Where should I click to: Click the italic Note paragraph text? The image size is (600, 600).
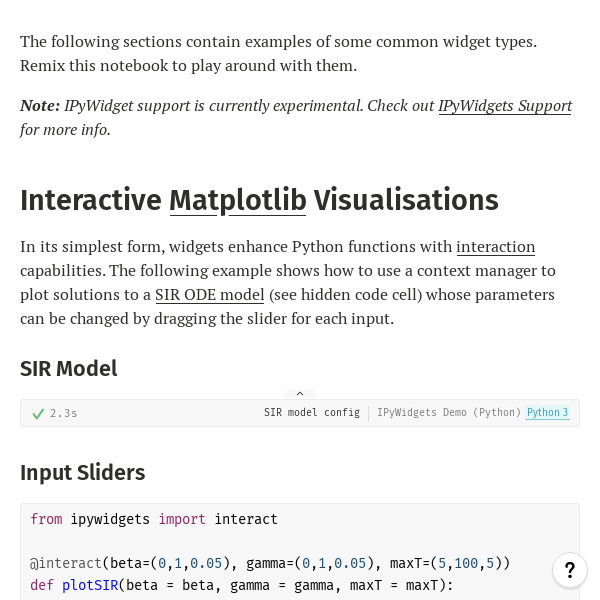tap(296, 117)
